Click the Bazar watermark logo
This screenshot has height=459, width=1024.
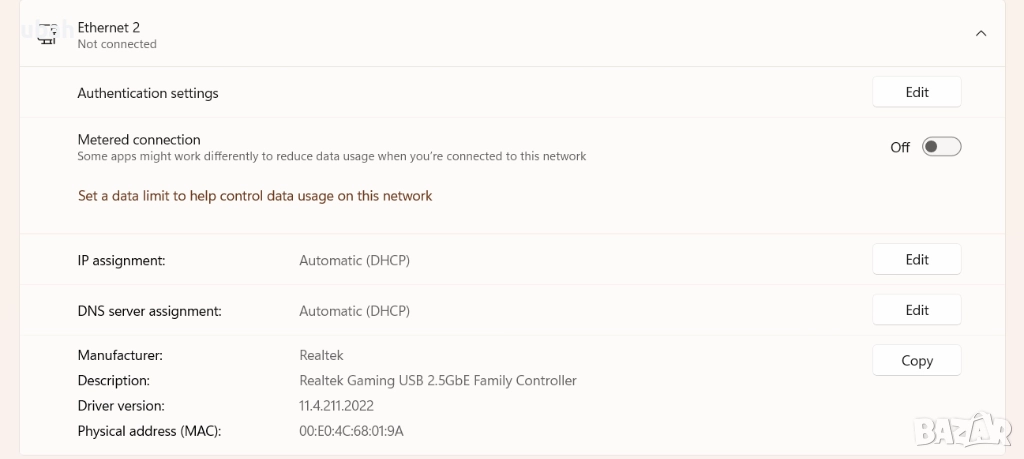pos(962,429)
